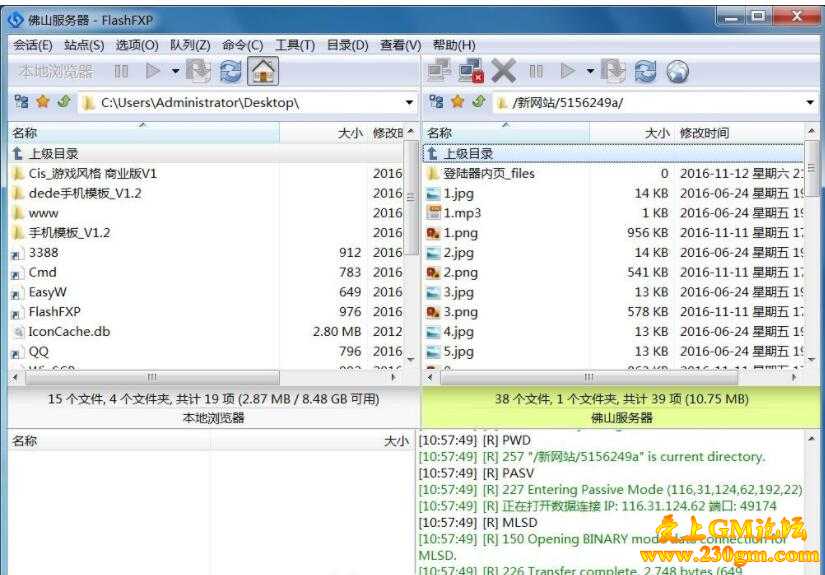Click the remote pane pause icon
The width and height of the screenshot is (825, 575).
[536, 71]
